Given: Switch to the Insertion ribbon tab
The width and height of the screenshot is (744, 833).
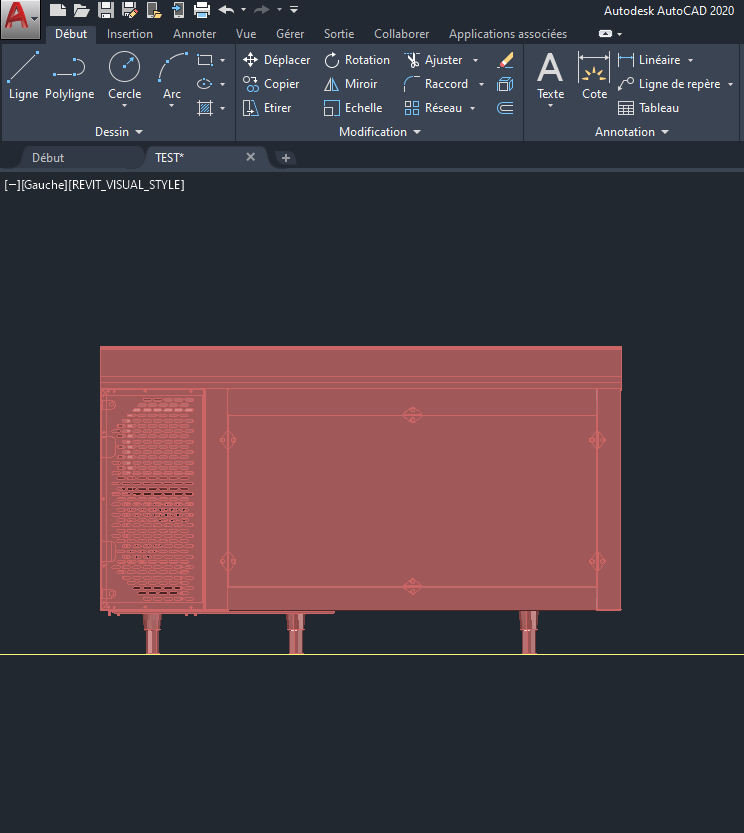Looking at the screenshot, I should pos(130,34).
